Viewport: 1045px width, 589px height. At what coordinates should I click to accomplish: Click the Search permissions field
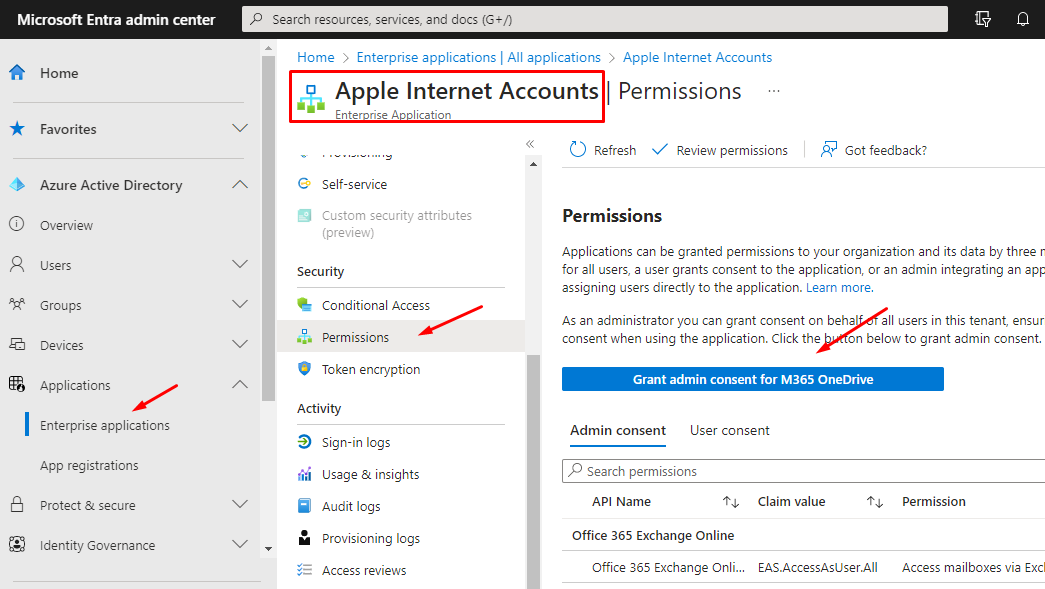click(800, 471)
